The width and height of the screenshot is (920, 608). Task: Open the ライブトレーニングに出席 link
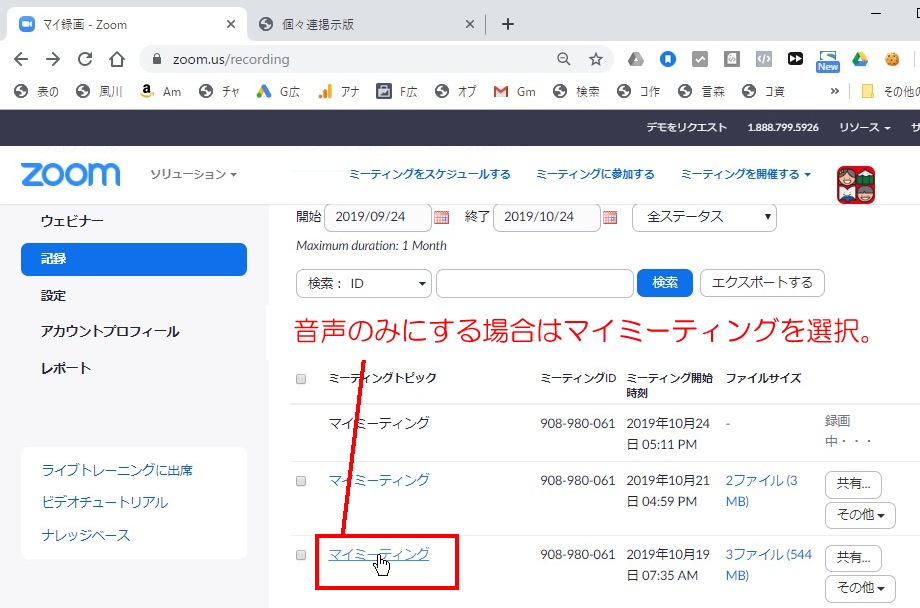point(117,471)
